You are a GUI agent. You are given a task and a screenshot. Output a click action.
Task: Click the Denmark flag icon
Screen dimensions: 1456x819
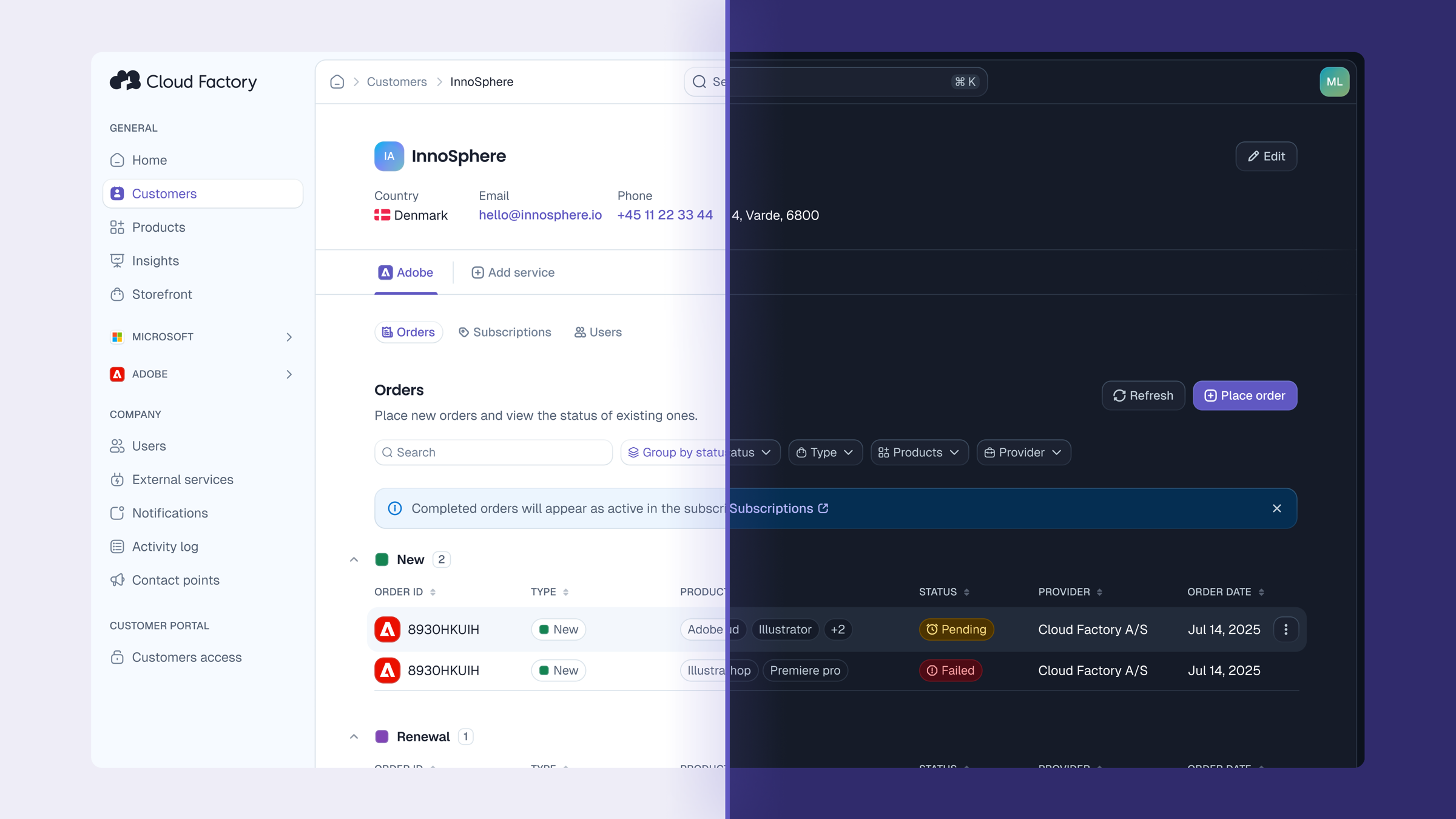coord(382,215)
